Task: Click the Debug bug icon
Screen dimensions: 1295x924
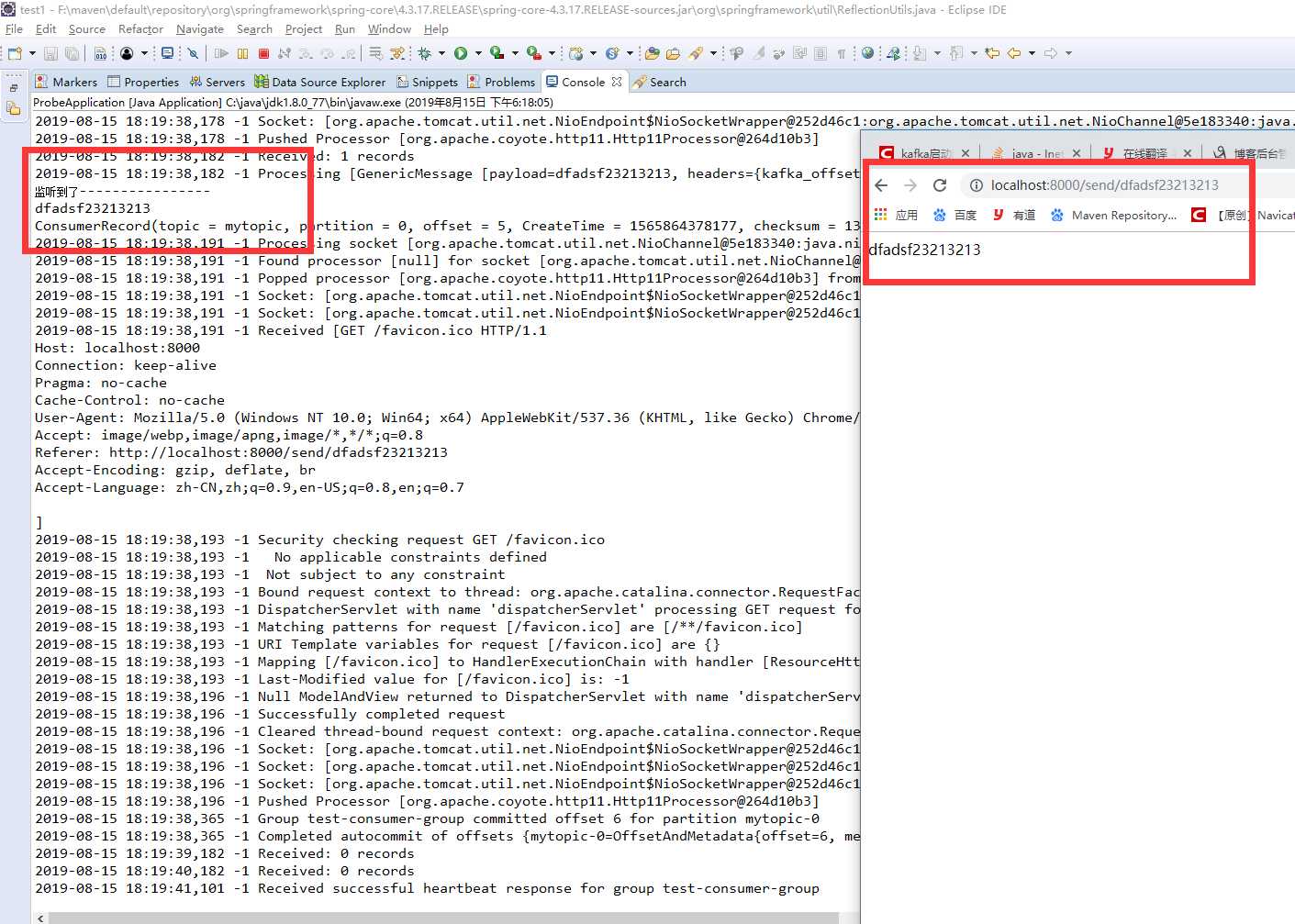Action: (425, 53)
